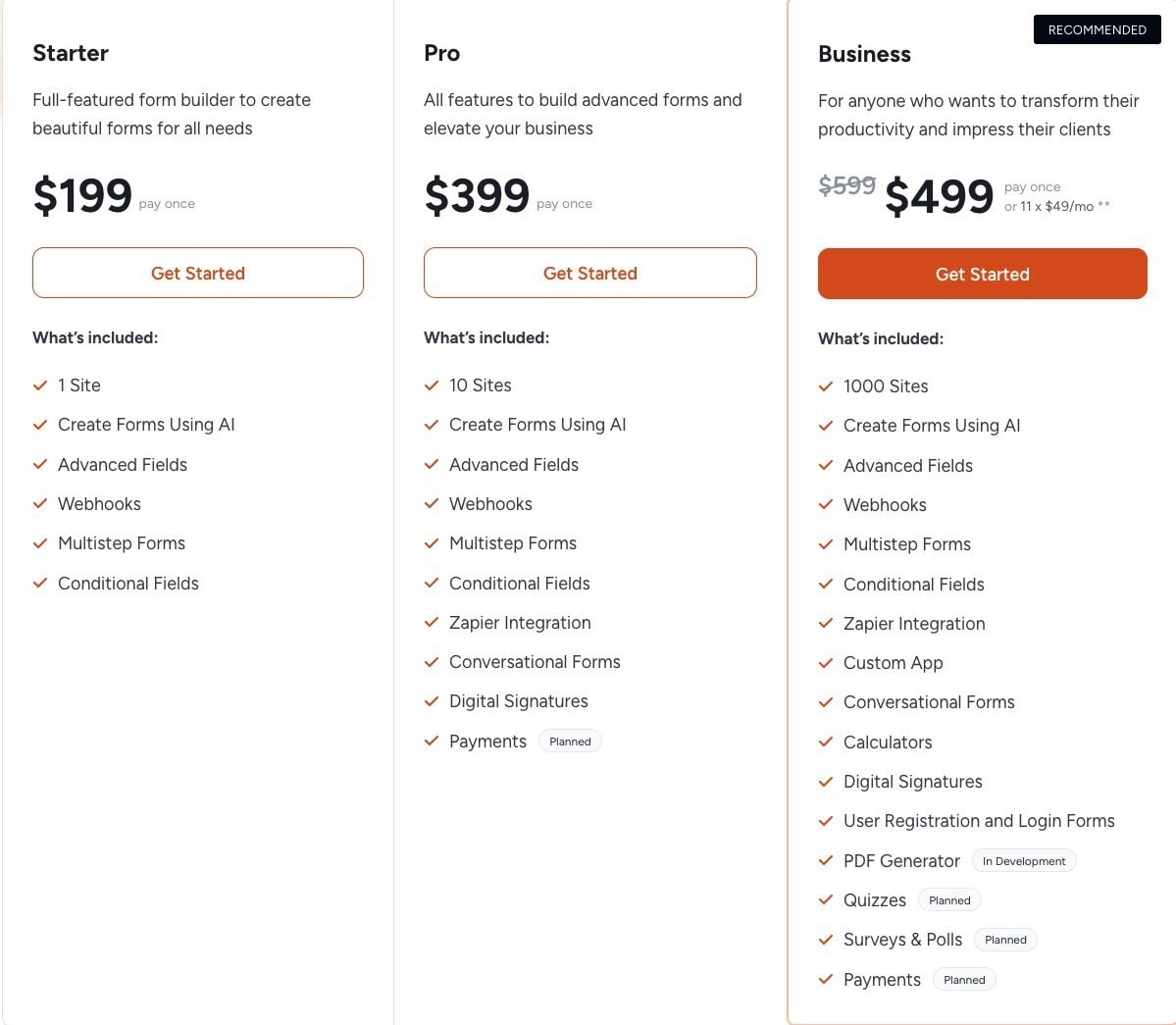Click Get Started under Starter plan

click(198, 273)
